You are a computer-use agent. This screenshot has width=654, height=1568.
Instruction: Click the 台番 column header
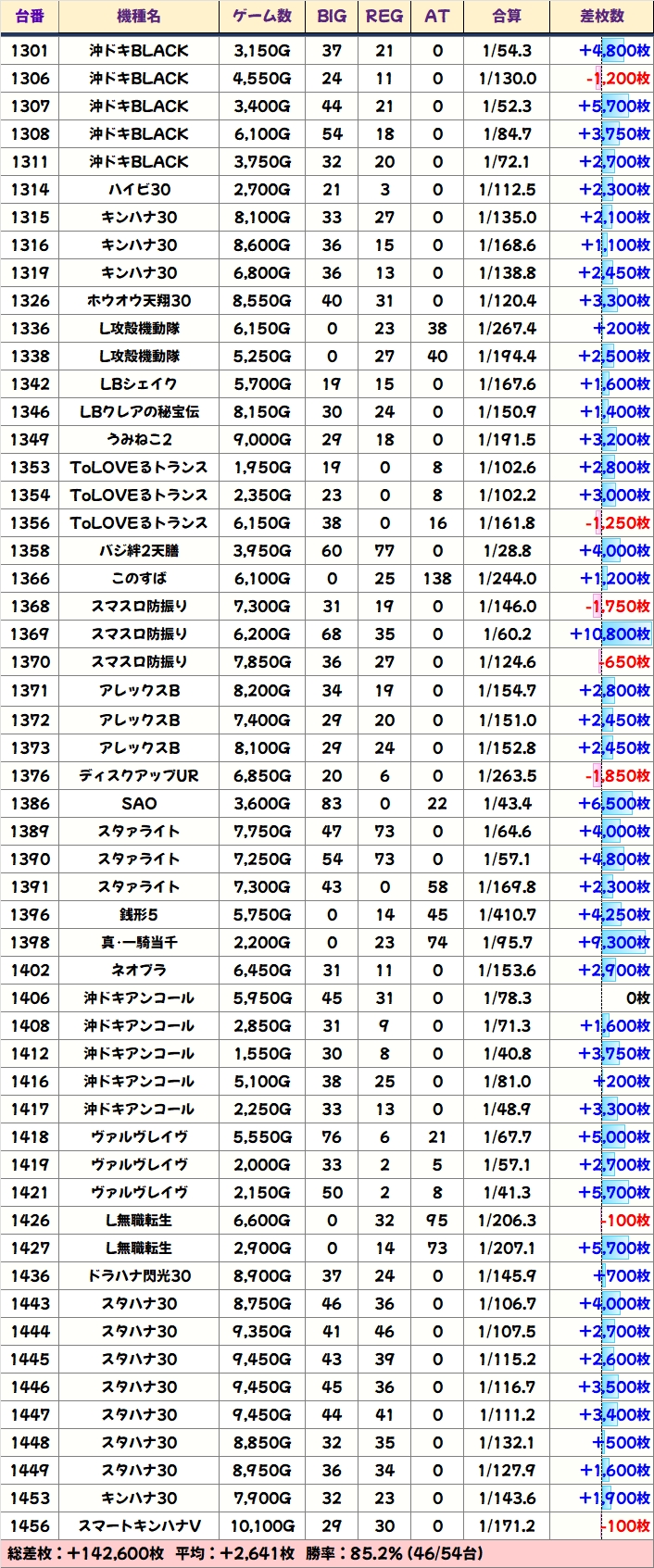30,17
